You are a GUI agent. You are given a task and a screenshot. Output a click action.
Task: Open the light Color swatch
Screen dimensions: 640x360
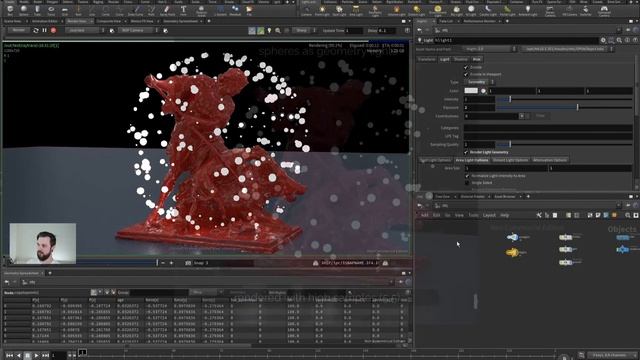pyautogui.click(x=471, y=91)
